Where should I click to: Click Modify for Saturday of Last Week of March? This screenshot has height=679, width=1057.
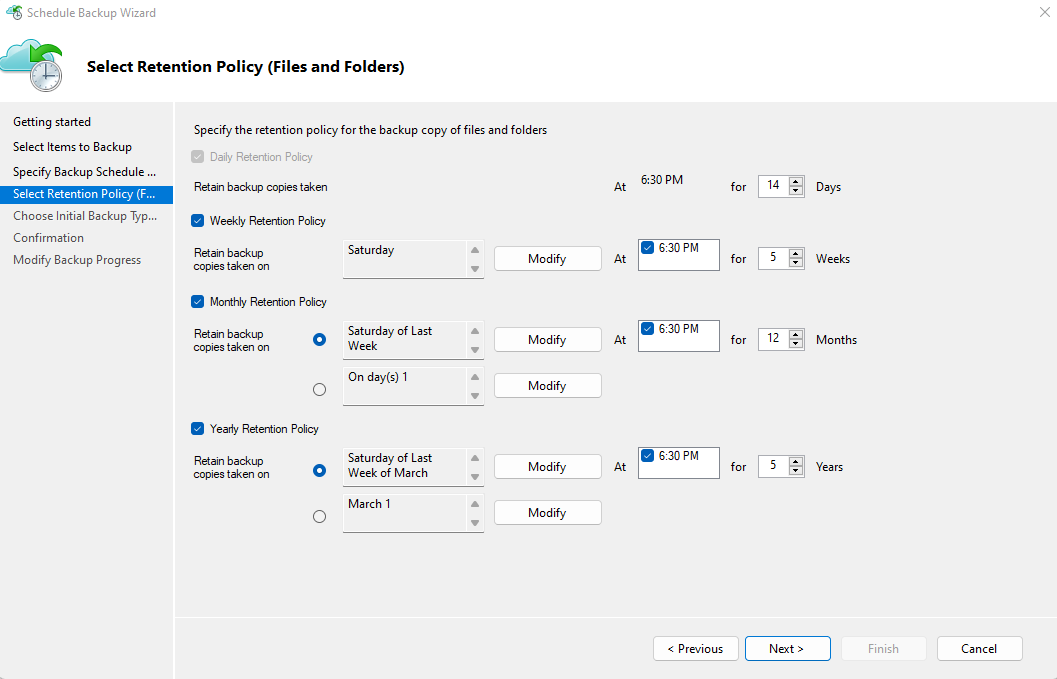pos(547,466)
